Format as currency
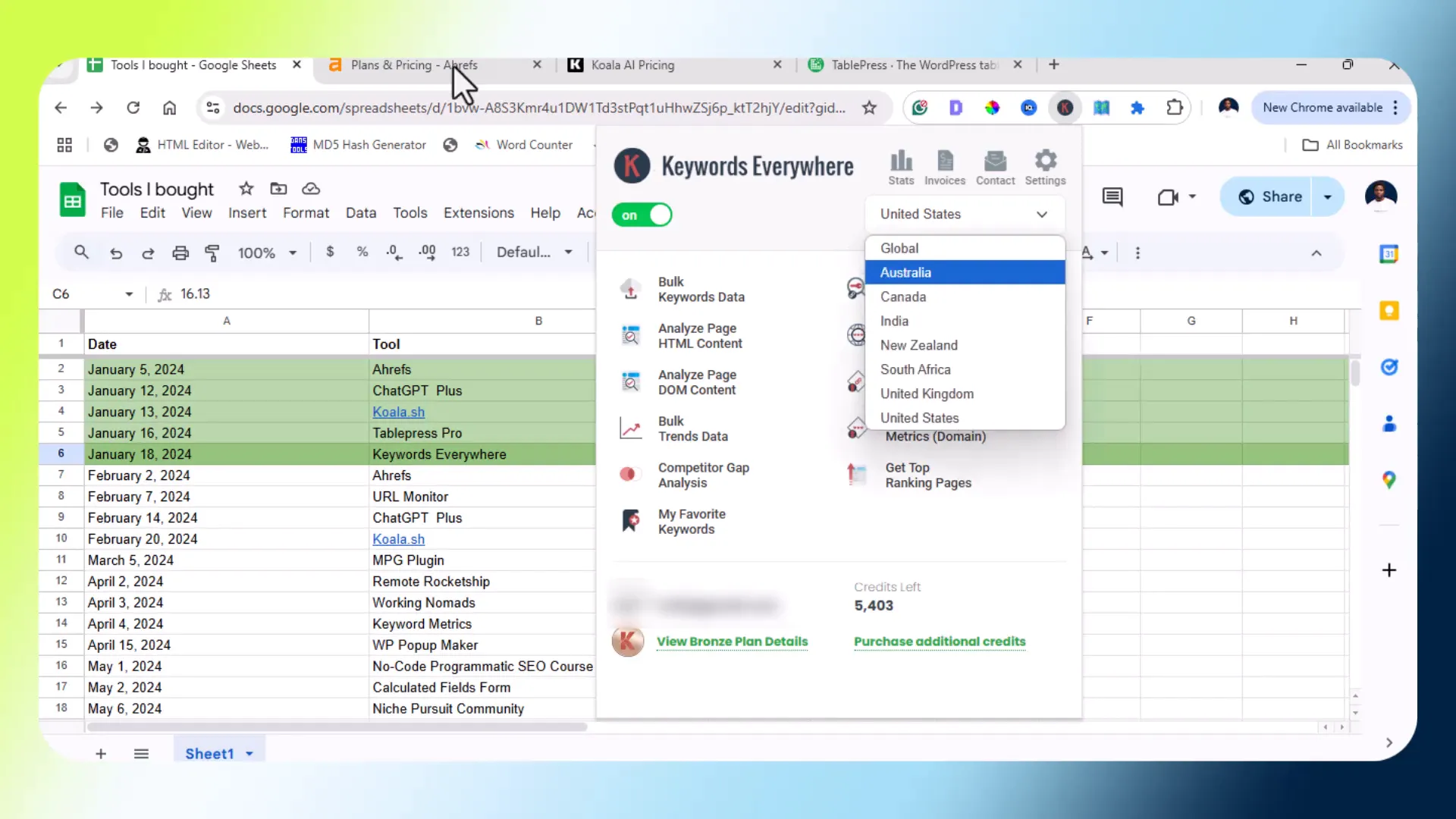 pyautogui.click(x=330, y=252)
